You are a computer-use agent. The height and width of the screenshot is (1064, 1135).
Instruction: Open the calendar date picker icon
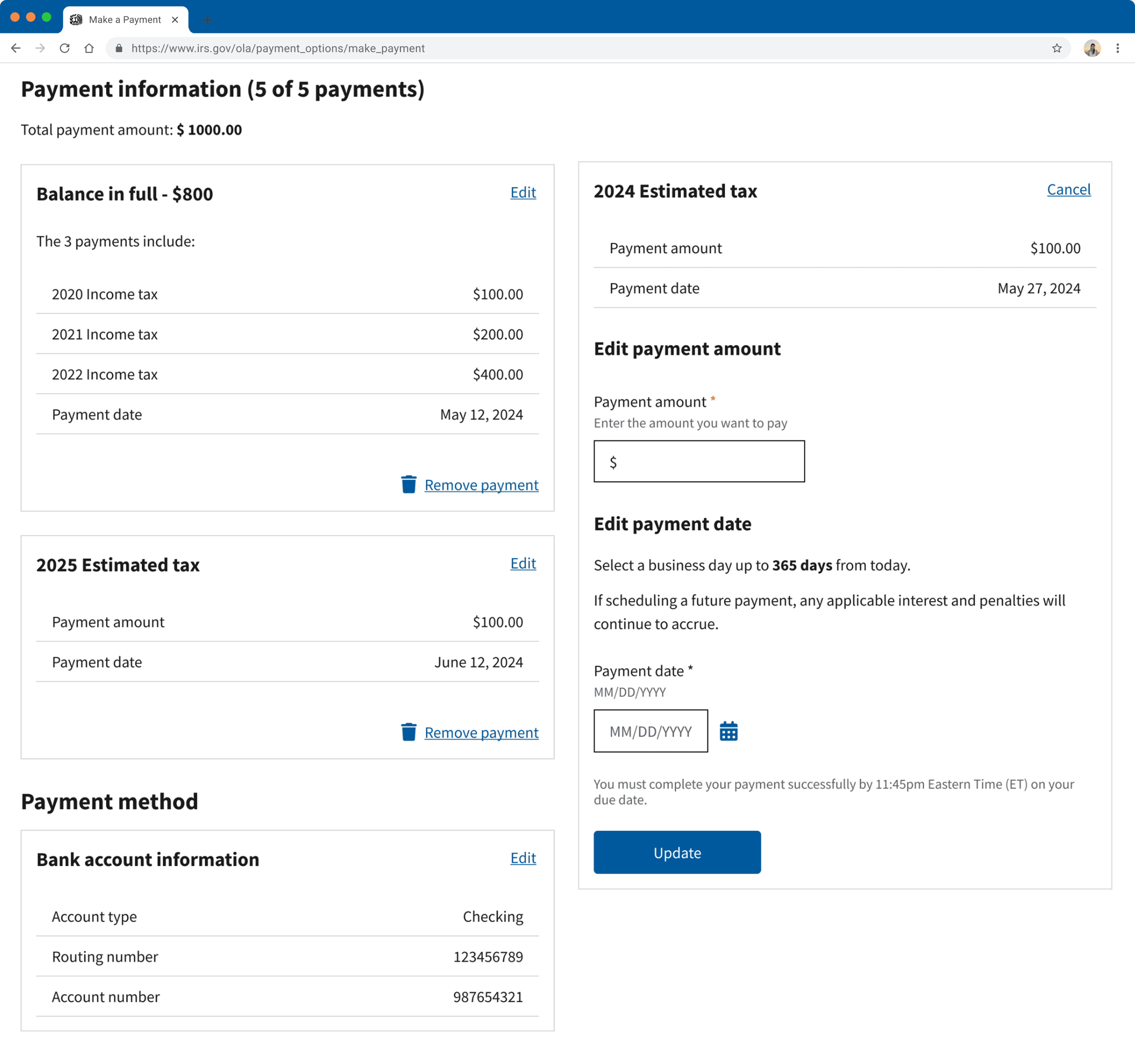point(728,731)
